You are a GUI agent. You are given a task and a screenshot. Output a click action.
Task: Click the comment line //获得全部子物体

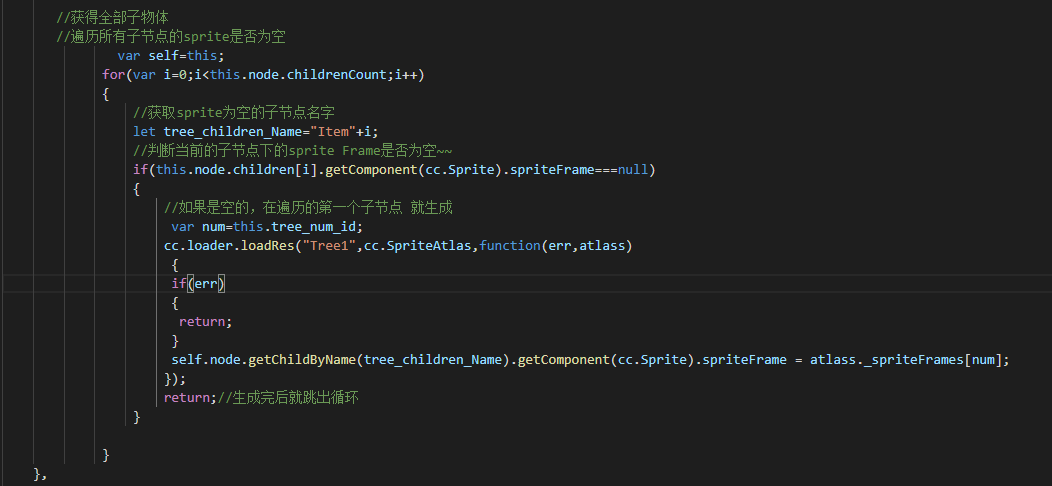pos(112,17)
